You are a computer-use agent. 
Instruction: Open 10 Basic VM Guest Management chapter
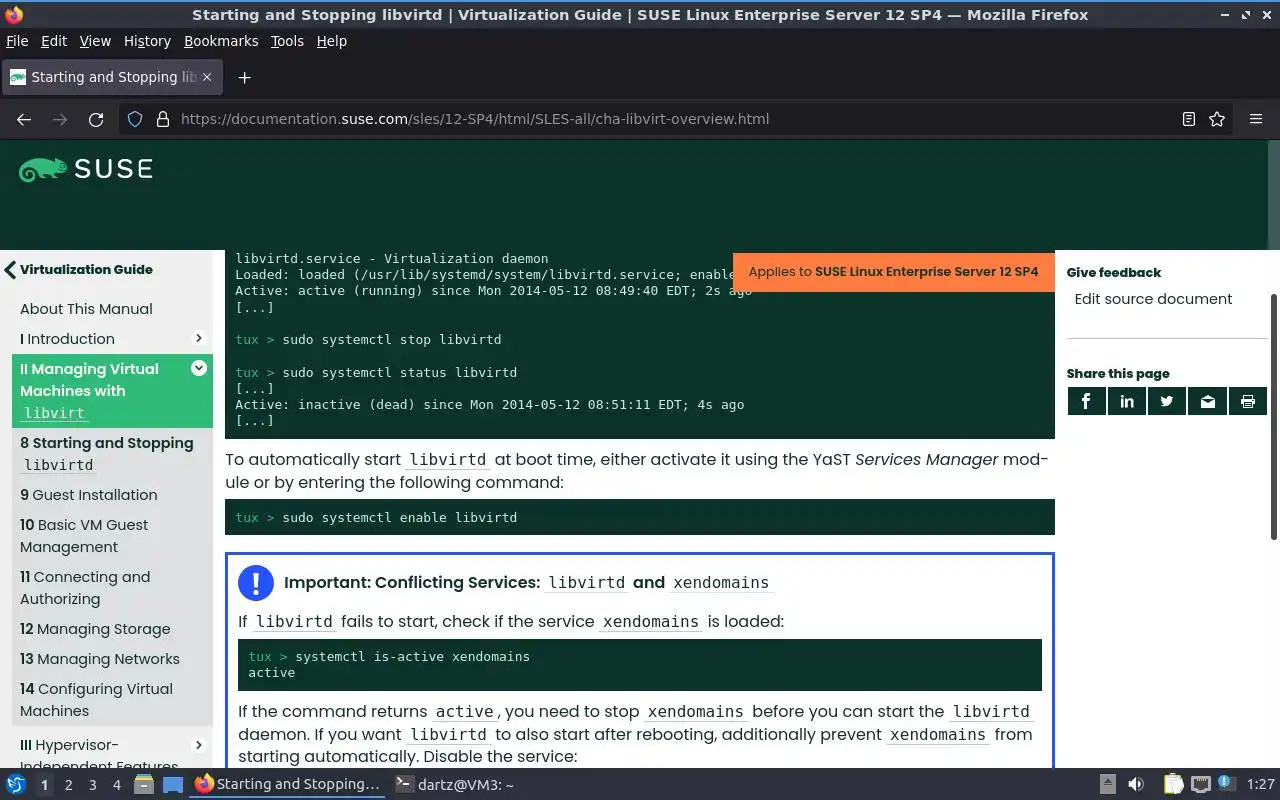84,536
